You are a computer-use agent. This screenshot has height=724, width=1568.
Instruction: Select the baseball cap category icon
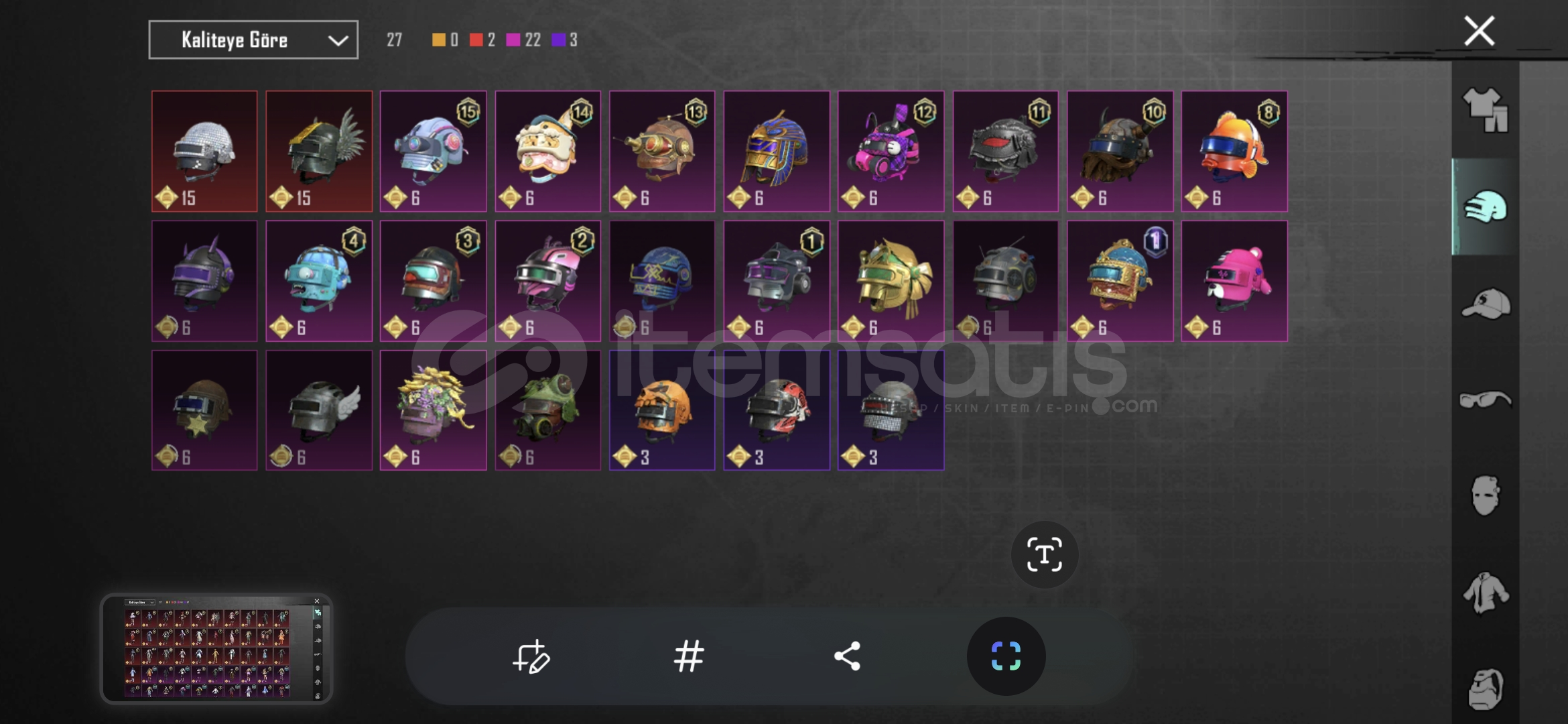pos(1485,304)
